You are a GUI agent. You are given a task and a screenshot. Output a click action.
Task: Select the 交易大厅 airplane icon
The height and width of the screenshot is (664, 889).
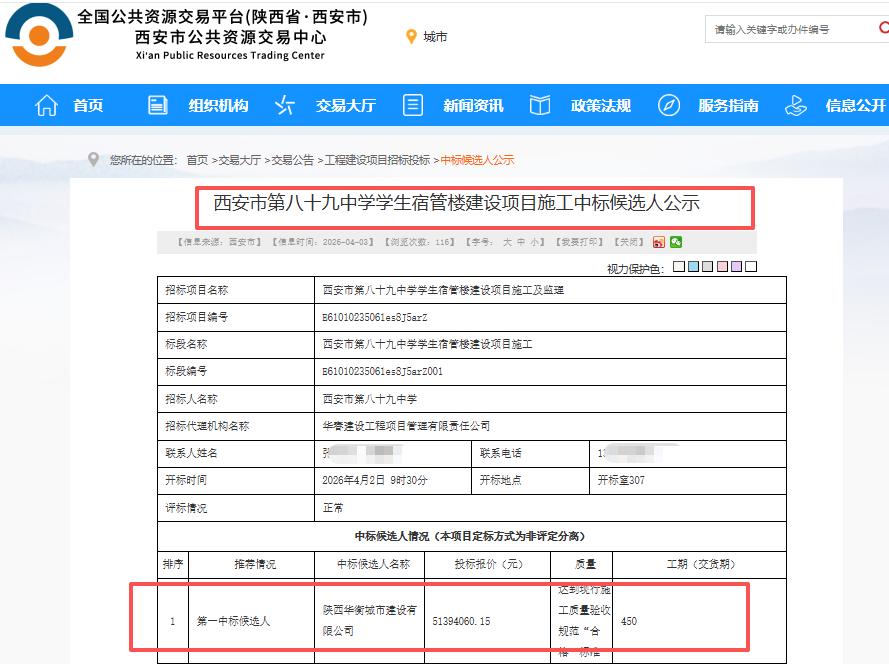(283, 104)
